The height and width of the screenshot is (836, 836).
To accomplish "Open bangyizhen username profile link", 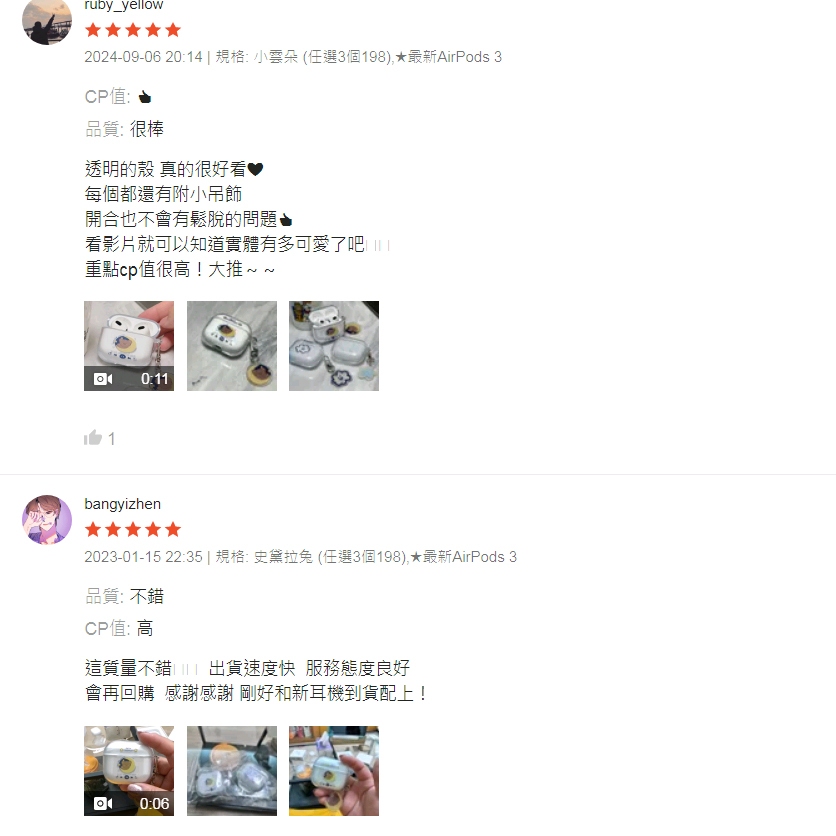I will [x=123, y=504].
